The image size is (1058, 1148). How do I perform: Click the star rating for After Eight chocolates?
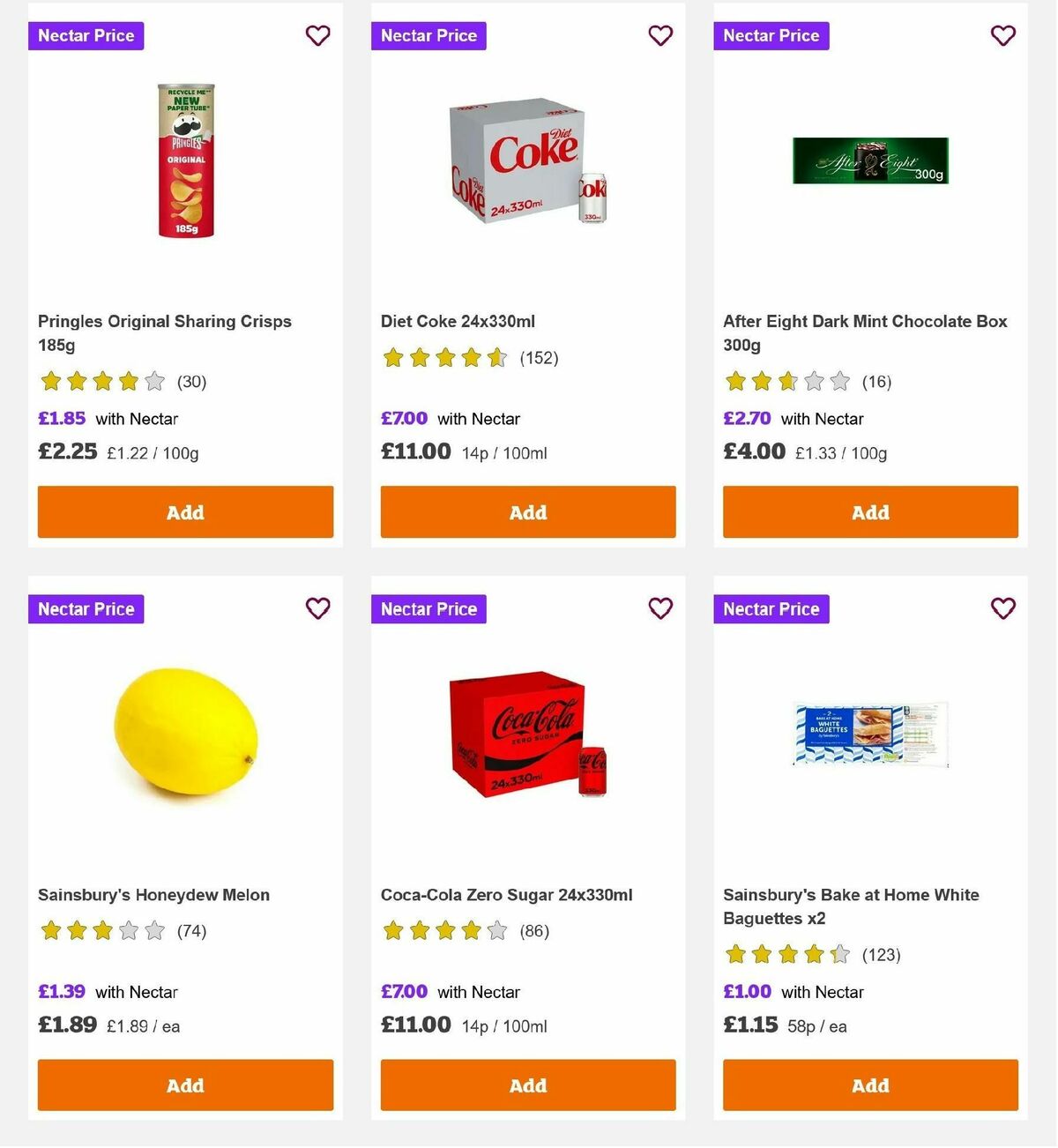(787, 382)
